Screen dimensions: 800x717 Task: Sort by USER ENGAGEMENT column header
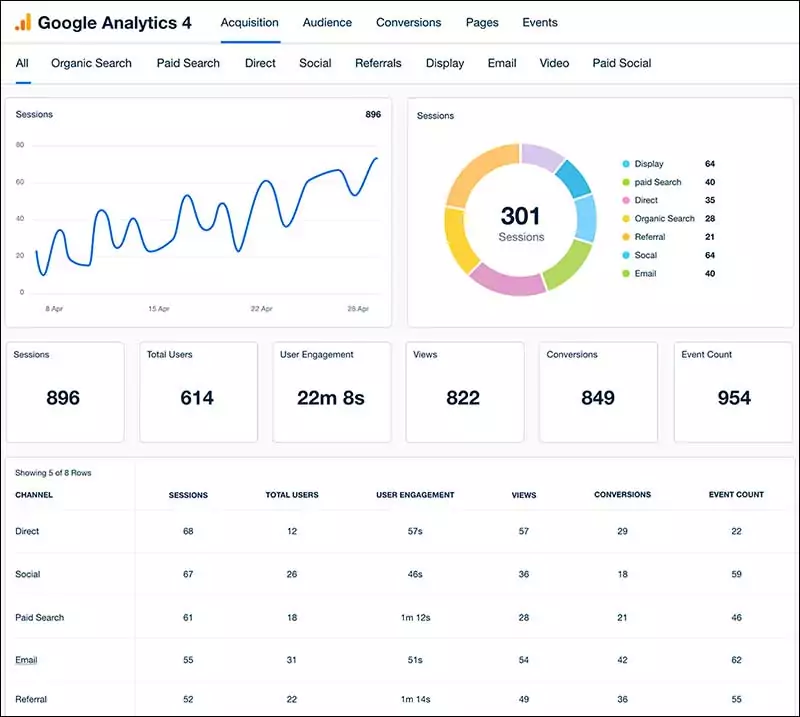[415, 495]
